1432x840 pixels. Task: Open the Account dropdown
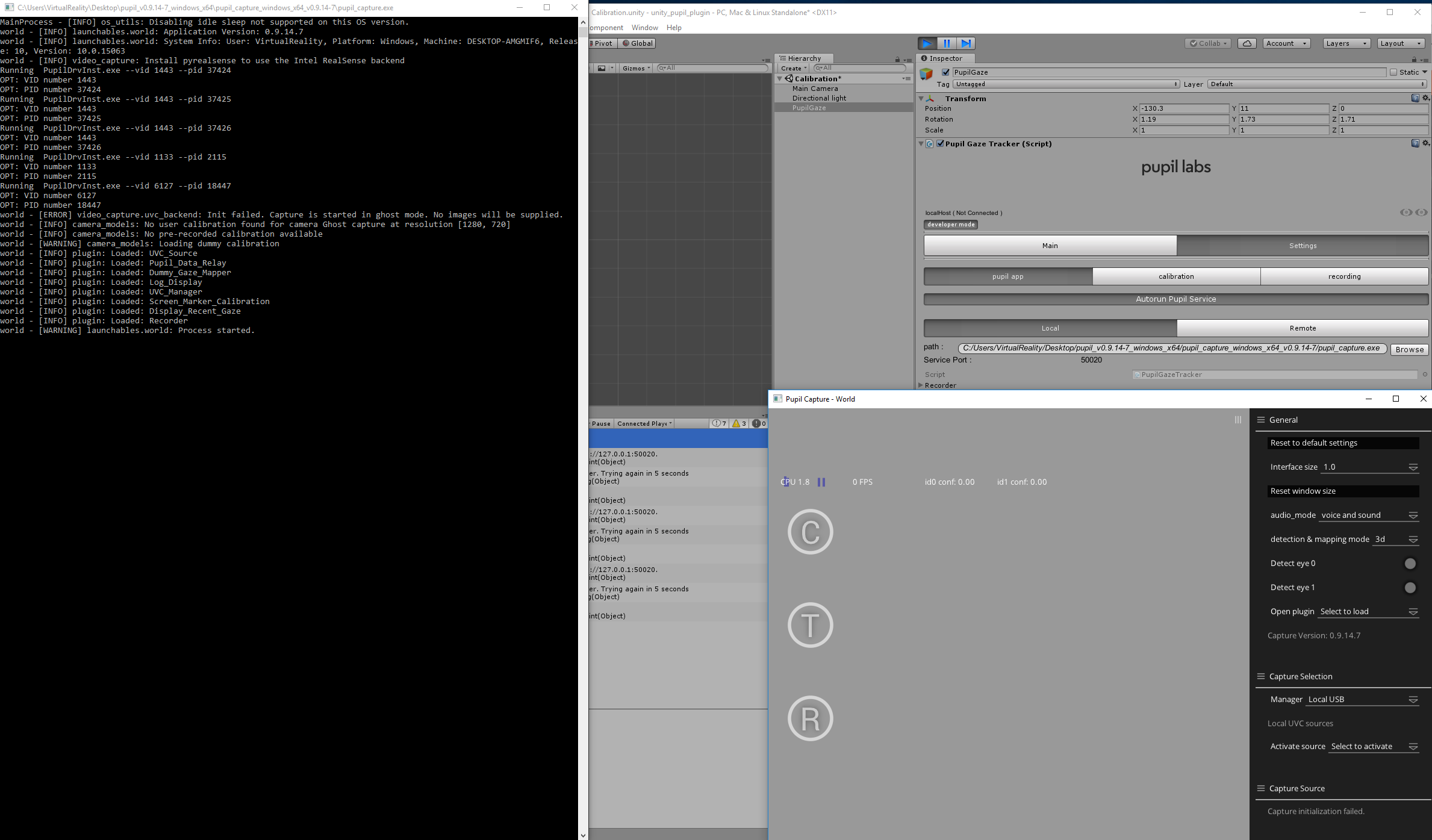click(x=1286, y=43)
